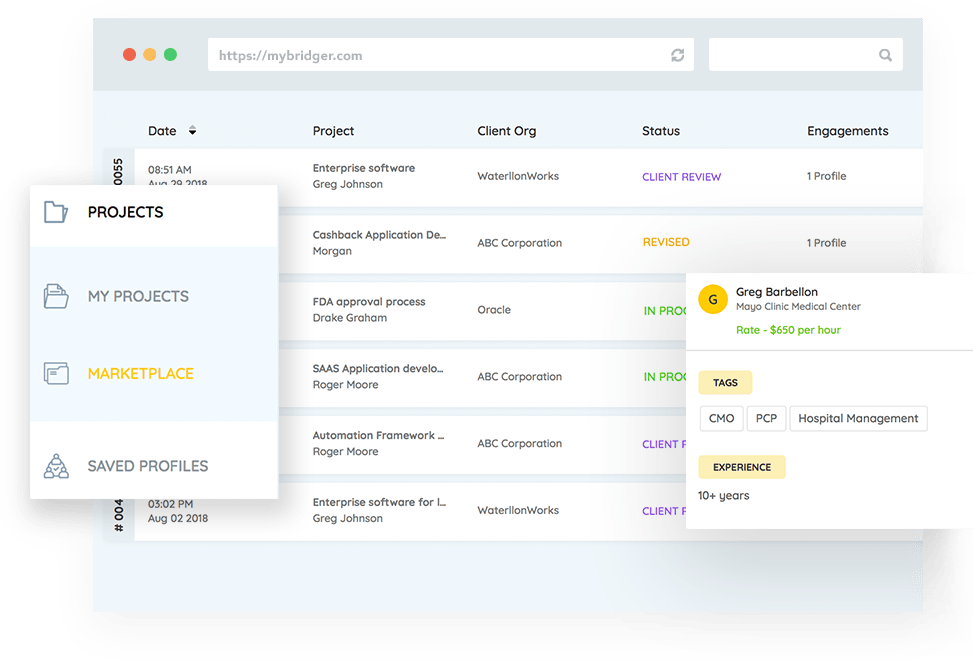The image size is (973, 660).
Task: Select the PCP tag
Action: [x=766, y=419]
